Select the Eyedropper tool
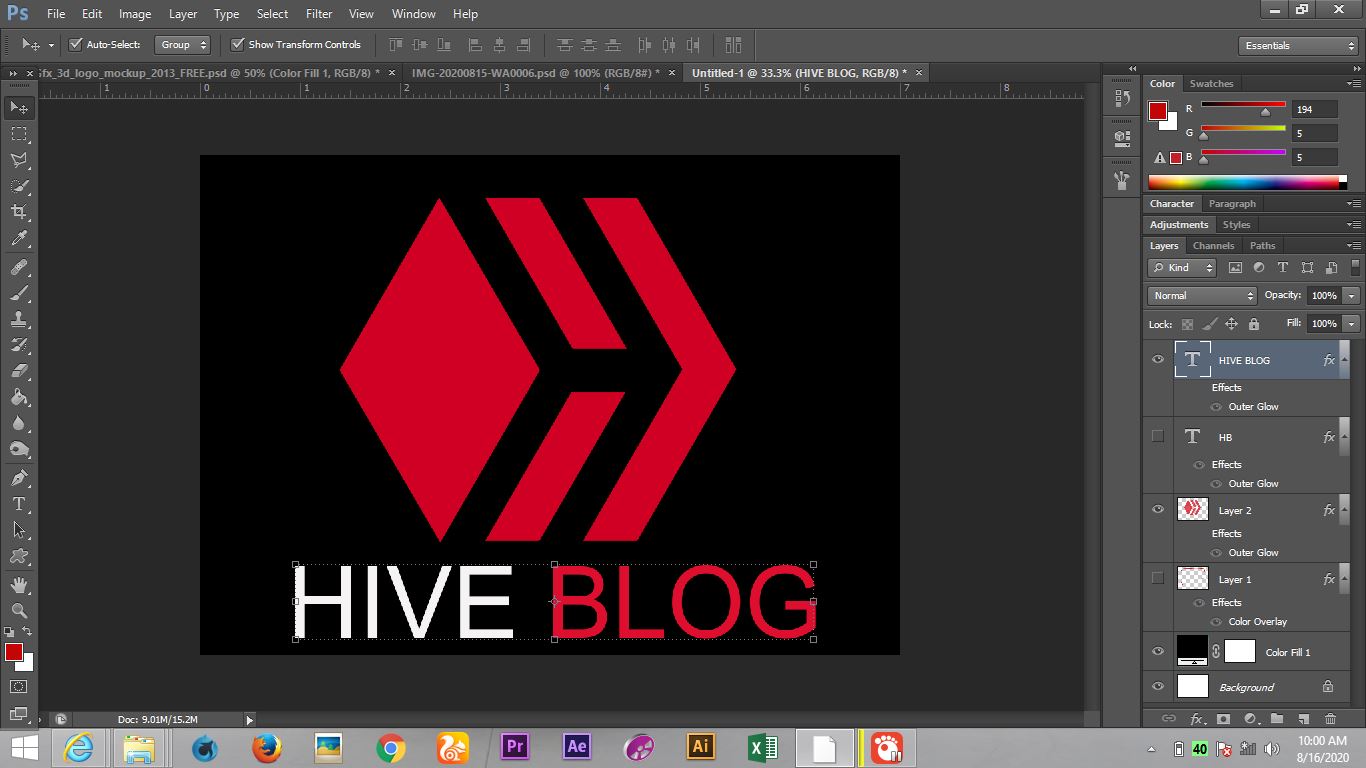 pos(19,239)
